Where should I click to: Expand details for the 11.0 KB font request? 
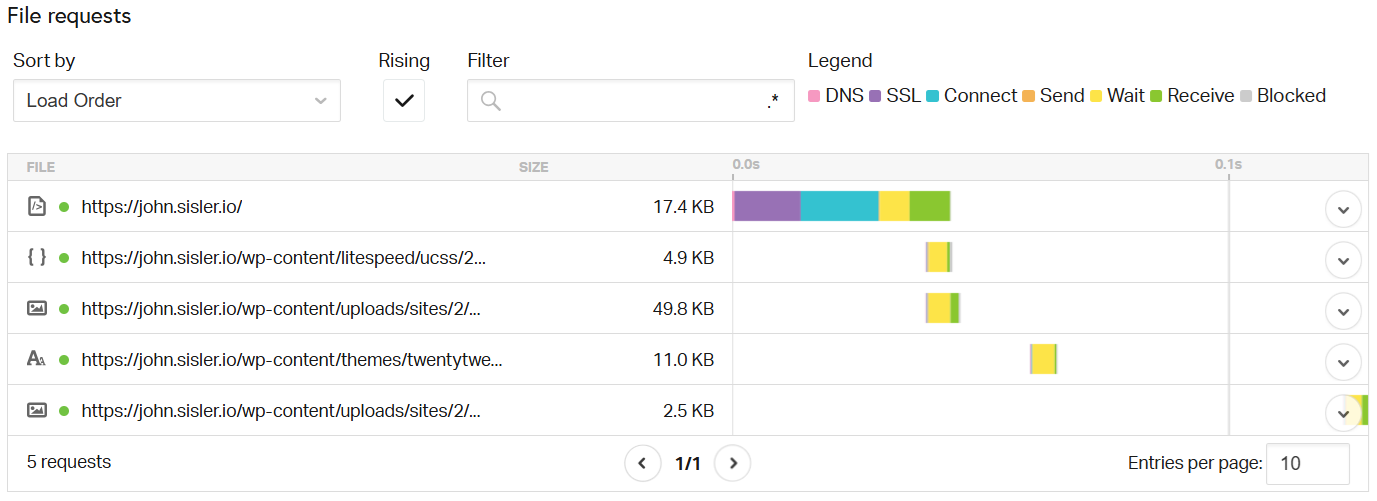pyautogui.click(x=1343, y=363)
